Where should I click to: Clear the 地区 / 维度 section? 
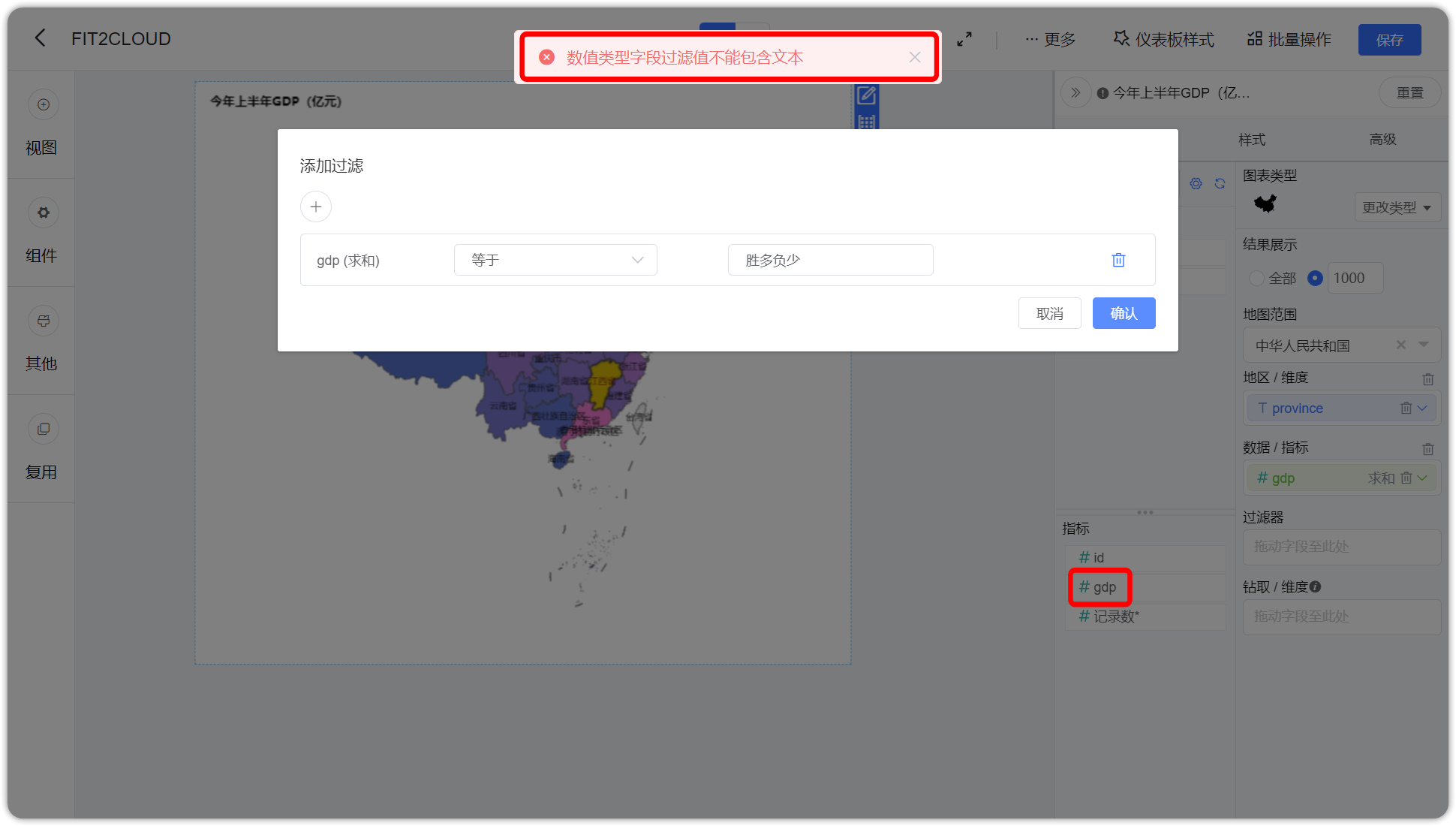1427,379
